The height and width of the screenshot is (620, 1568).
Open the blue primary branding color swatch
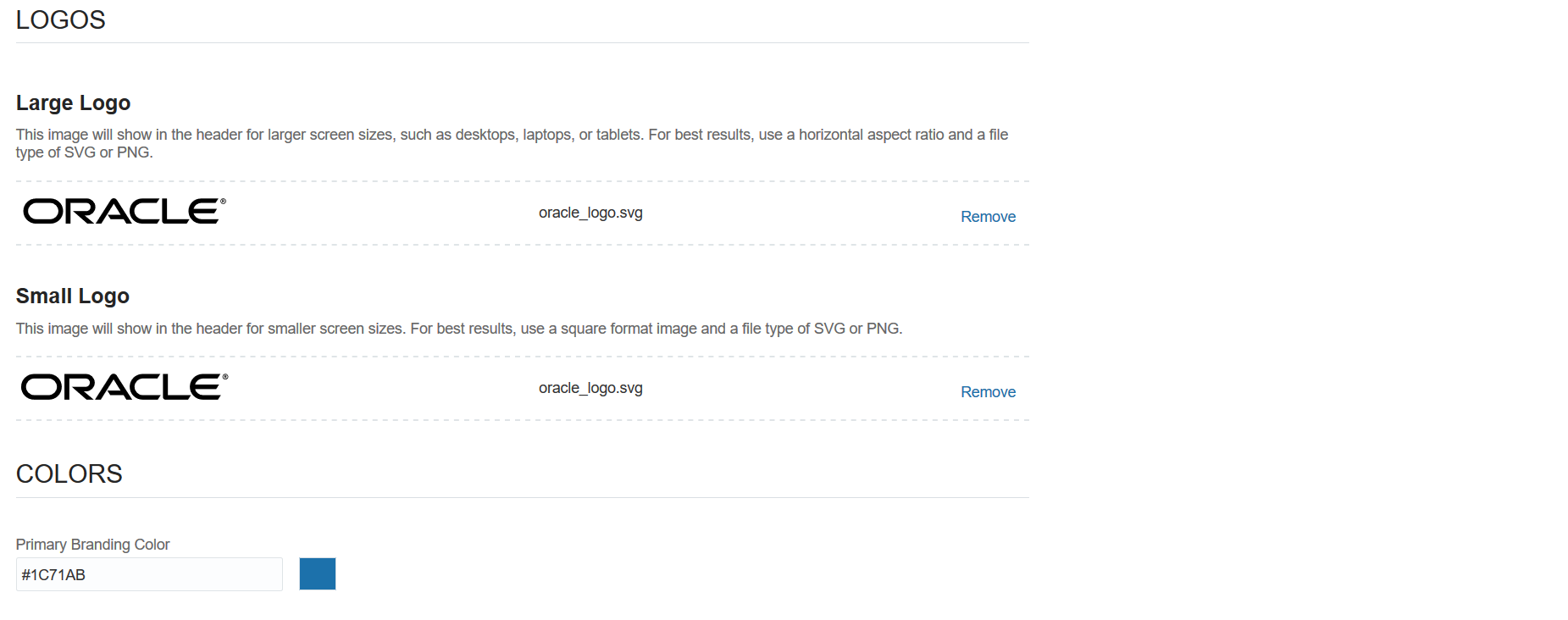click(318, 573)
